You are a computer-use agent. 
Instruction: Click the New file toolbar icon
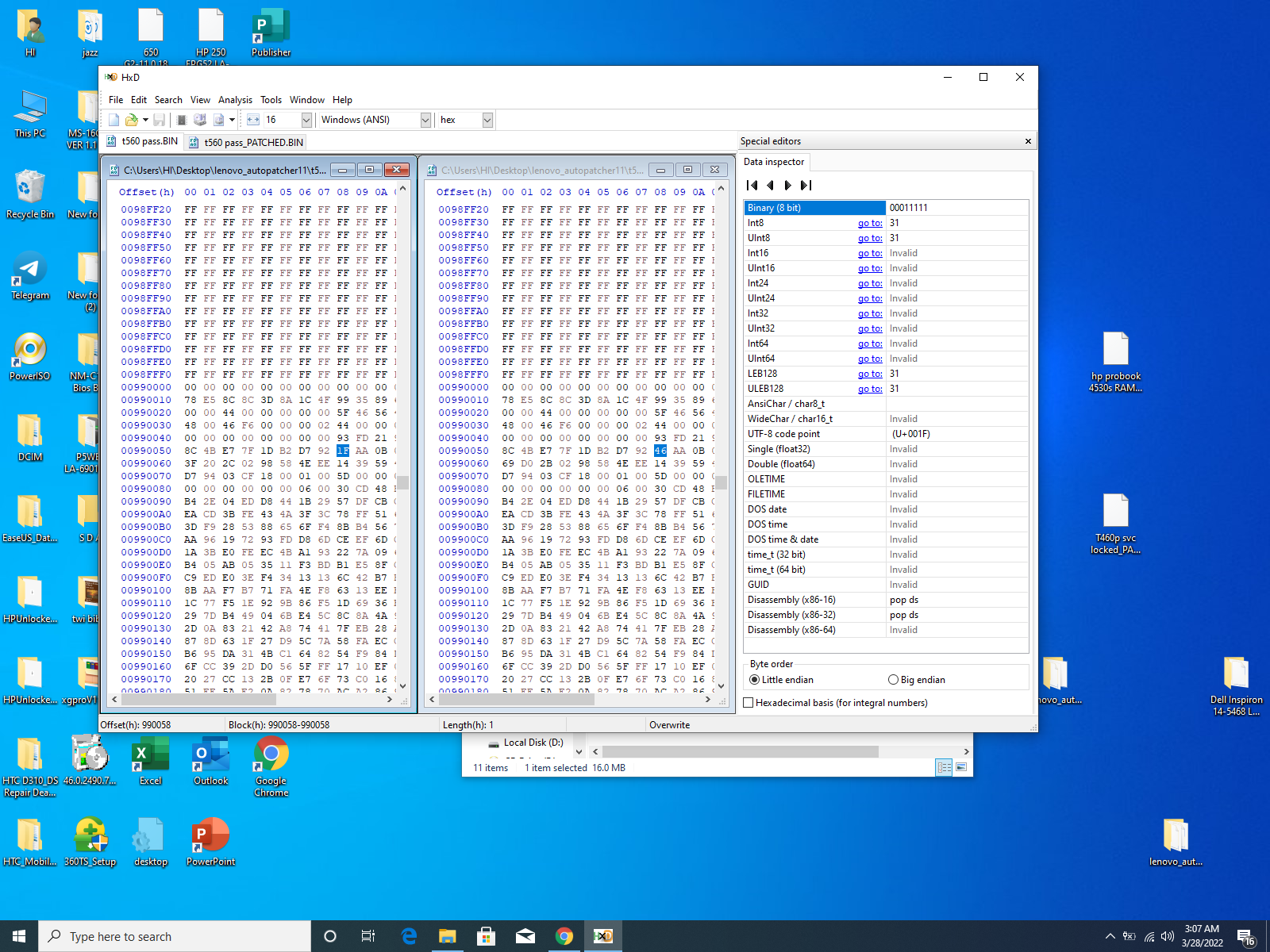(114, 120)
